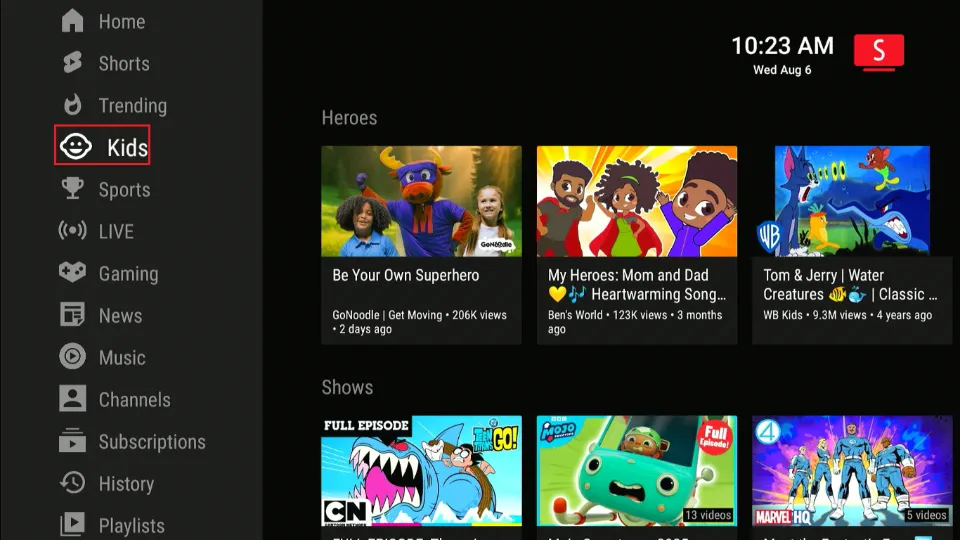
Task: Open News category label
Action: (x=121, y=315)
